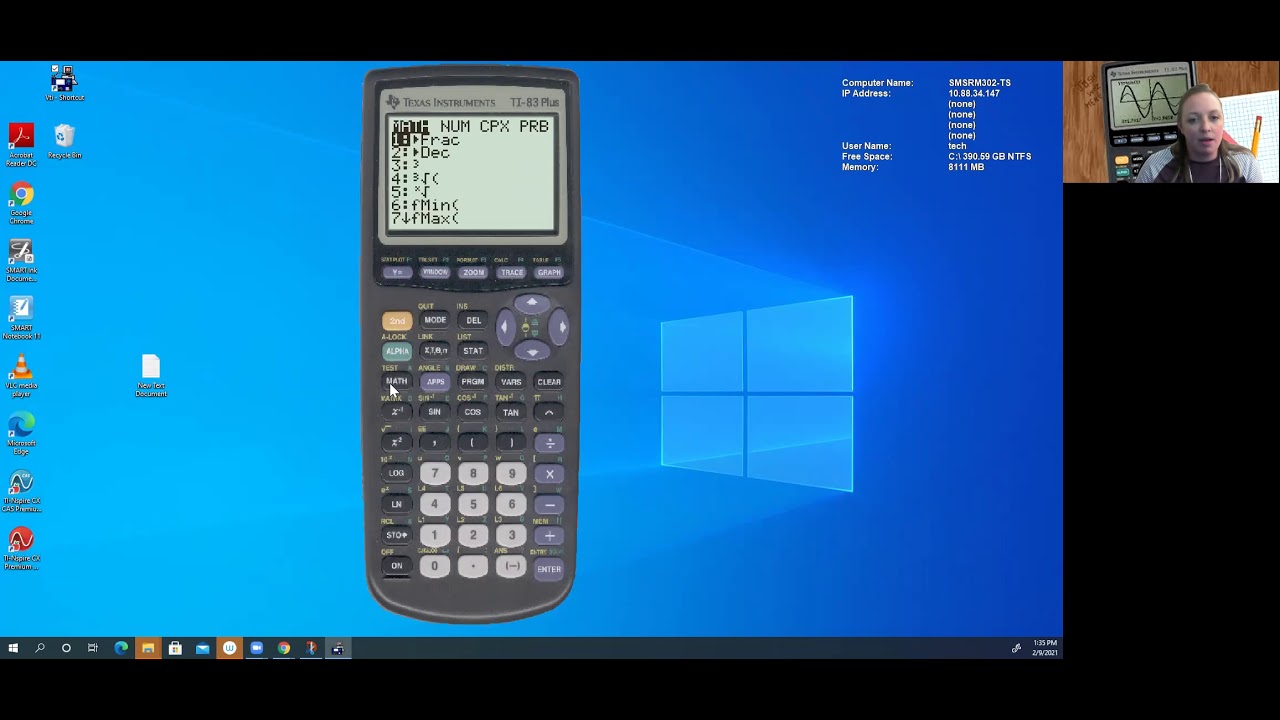Open Microsoft Store from the taskbar
This screenshot has height=720, width=1280.
175,648
